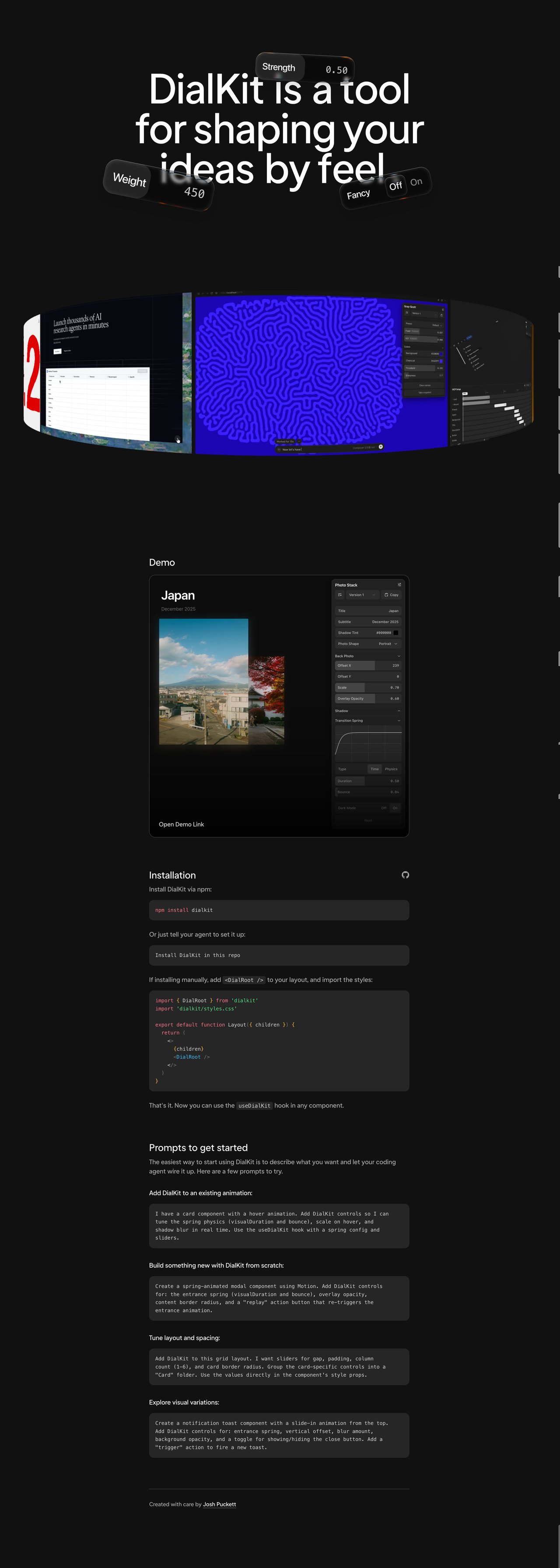560x1568 pixels.
Task: Click the Photo Stack panel title
Action: click(346, 585)
